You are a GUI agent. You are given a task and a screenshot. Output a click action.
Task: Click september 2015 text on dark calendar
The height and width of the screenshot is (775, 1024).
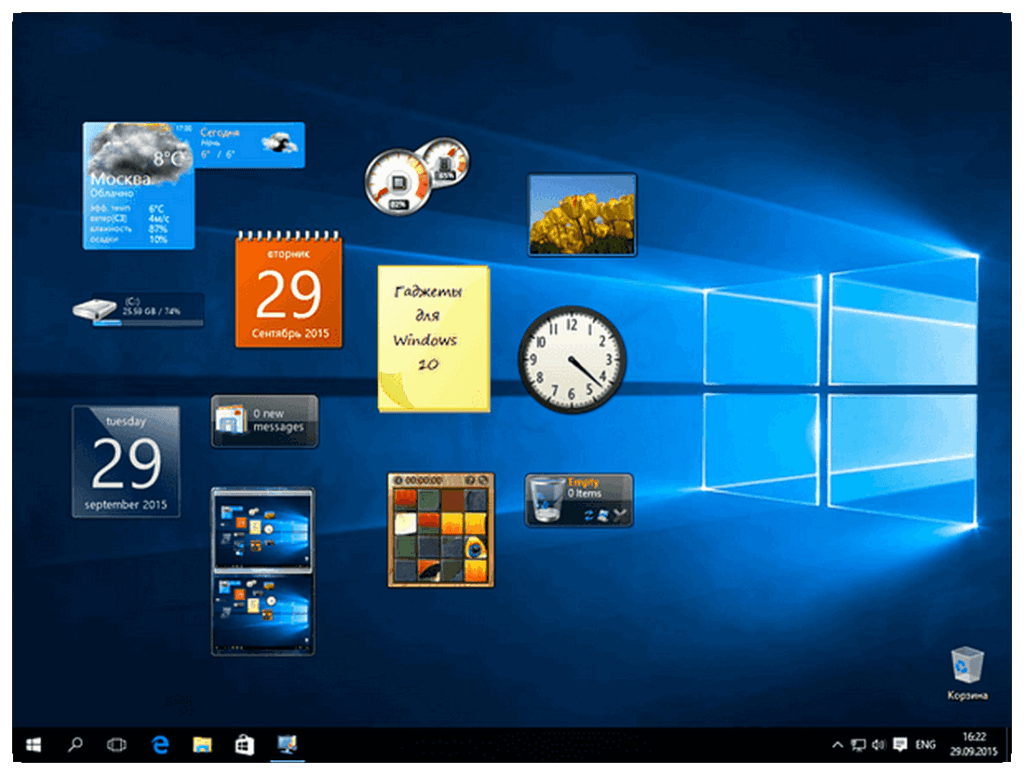(x=125, y=505)
